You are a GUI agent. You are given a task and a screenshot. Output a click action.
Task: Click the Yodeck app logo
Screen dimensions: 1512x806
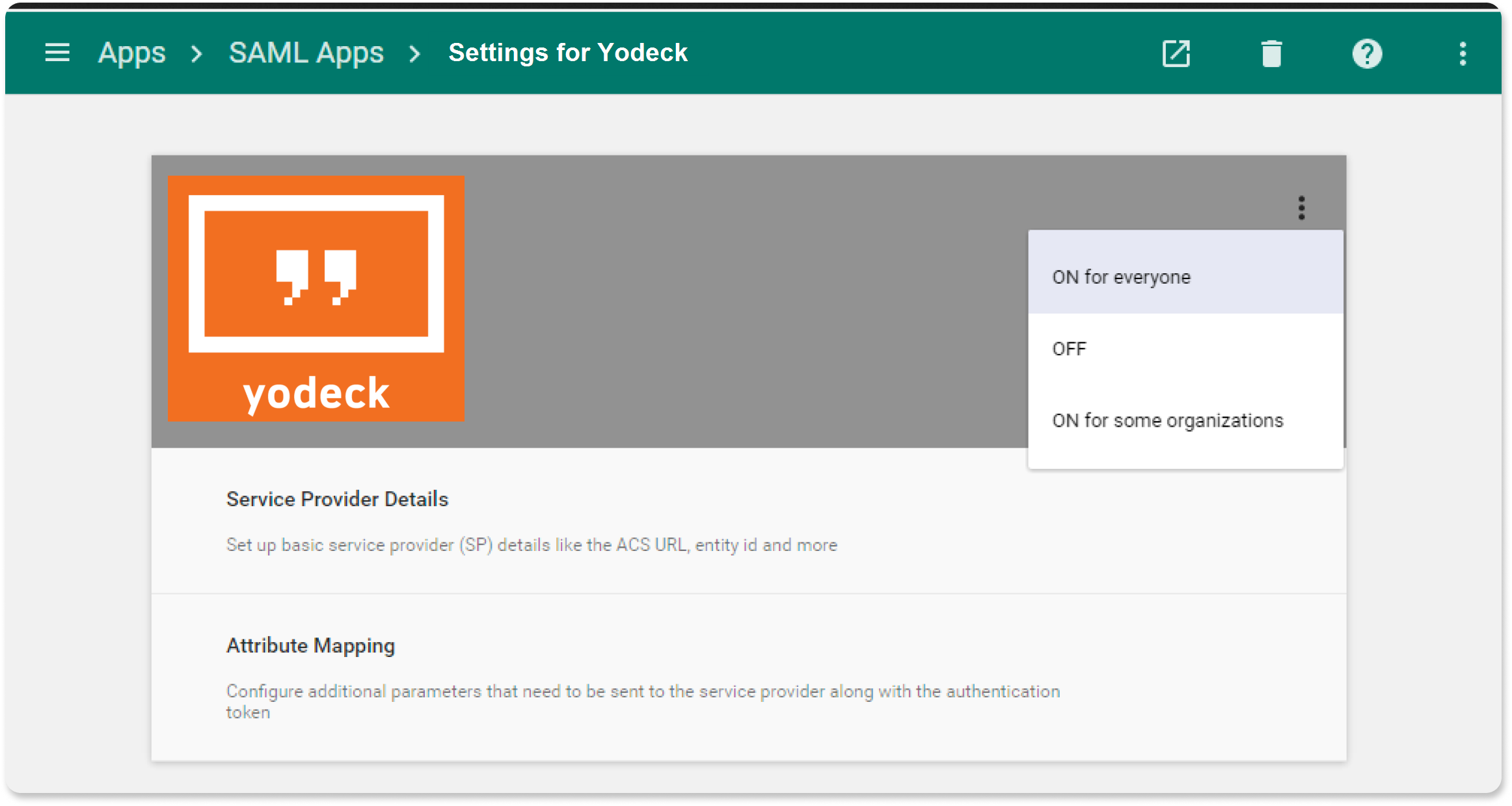point(316,298)
